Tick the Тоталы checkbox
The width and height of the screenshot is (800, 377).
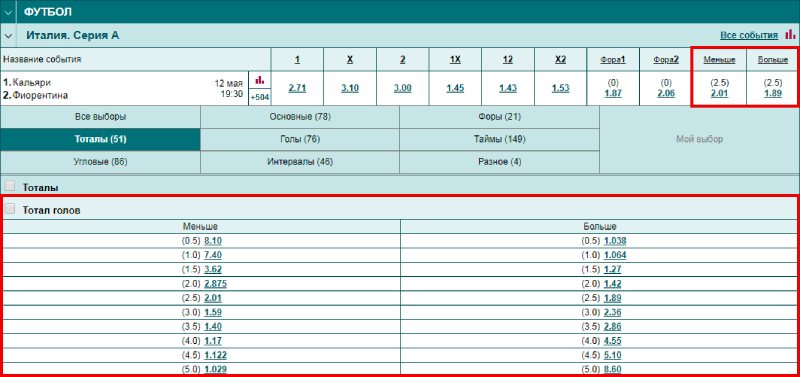tap(10, 186)
